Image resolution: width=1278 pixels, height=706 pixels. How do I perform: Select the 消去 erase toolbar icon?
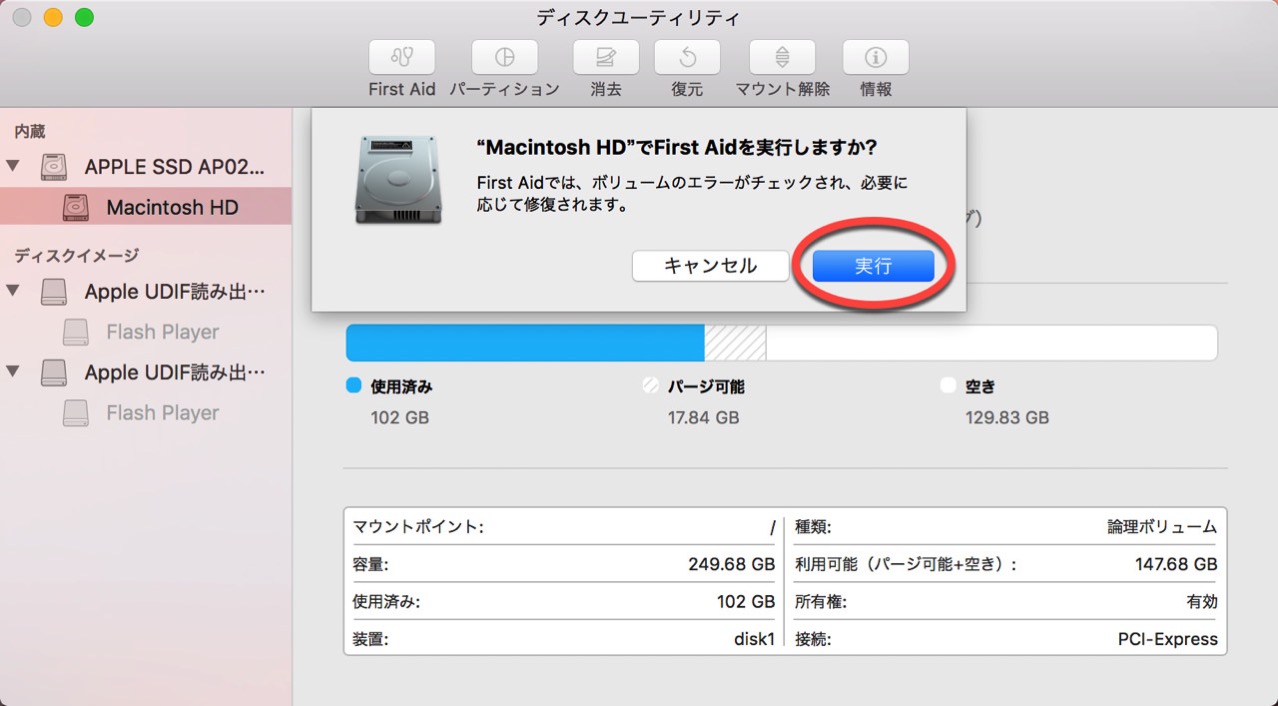tap(606, 57)
